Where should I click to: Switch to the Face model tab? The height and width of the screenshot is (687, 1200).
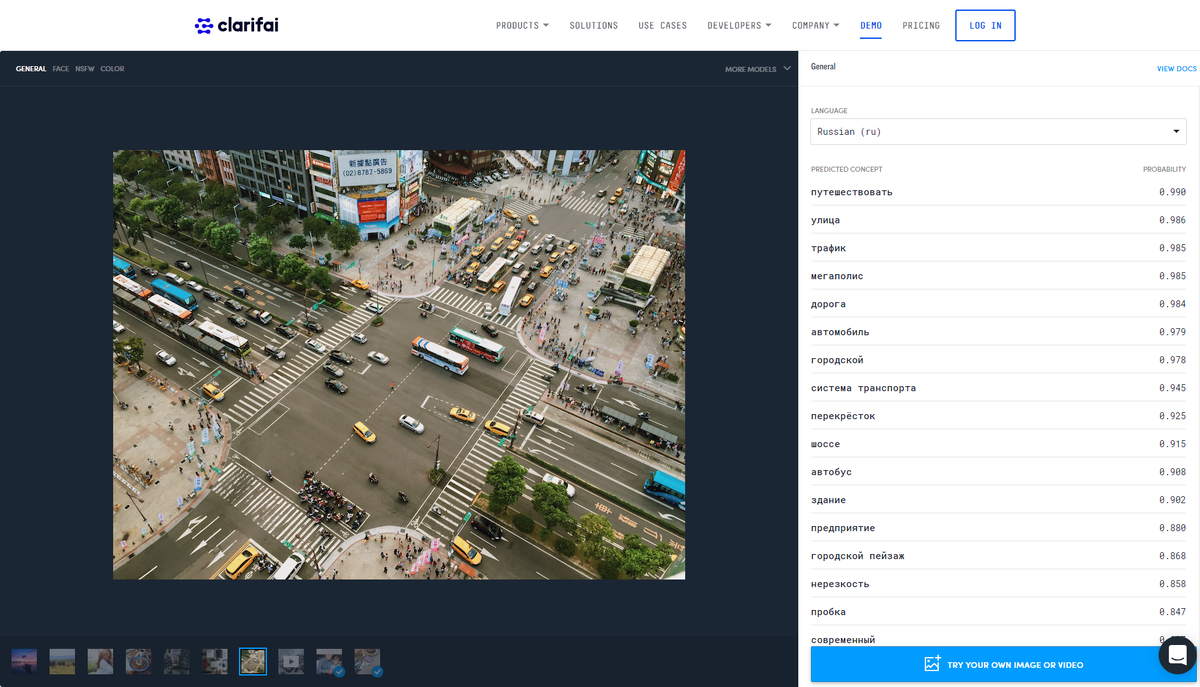coord(61,69)
